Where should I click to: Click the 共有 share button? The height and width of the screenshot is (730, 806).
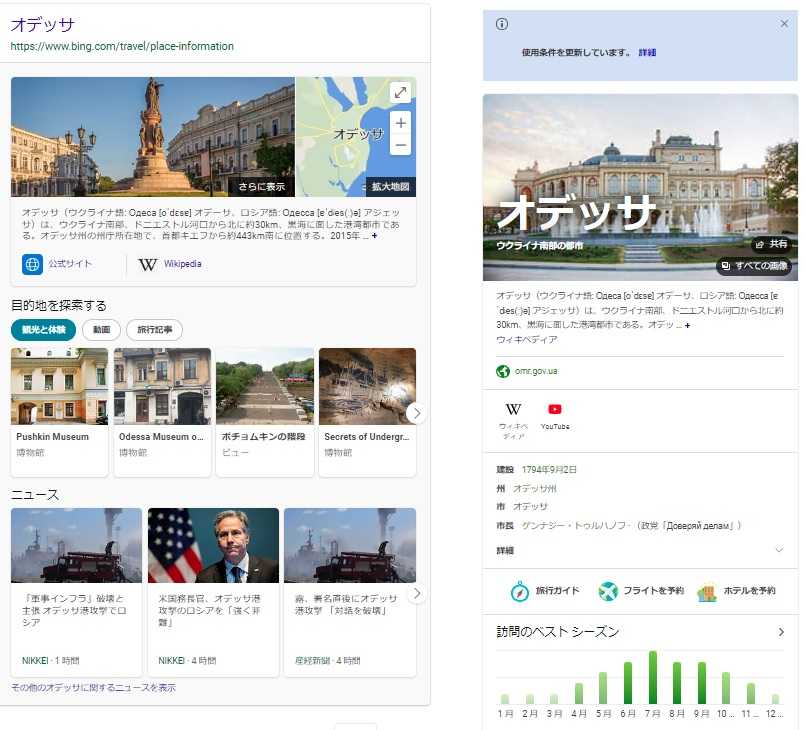771,244
